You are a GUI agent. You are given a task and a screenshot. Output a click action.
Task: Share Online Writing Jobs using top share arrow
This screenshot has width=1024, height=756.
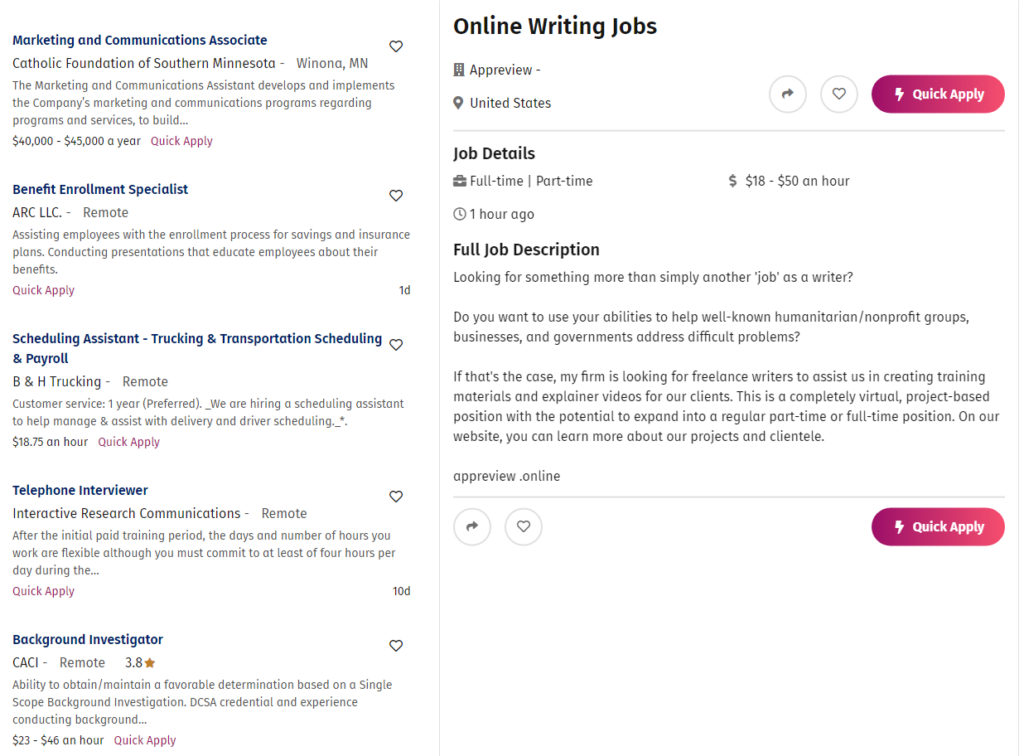pyautogui.click(x=788, y=94)
